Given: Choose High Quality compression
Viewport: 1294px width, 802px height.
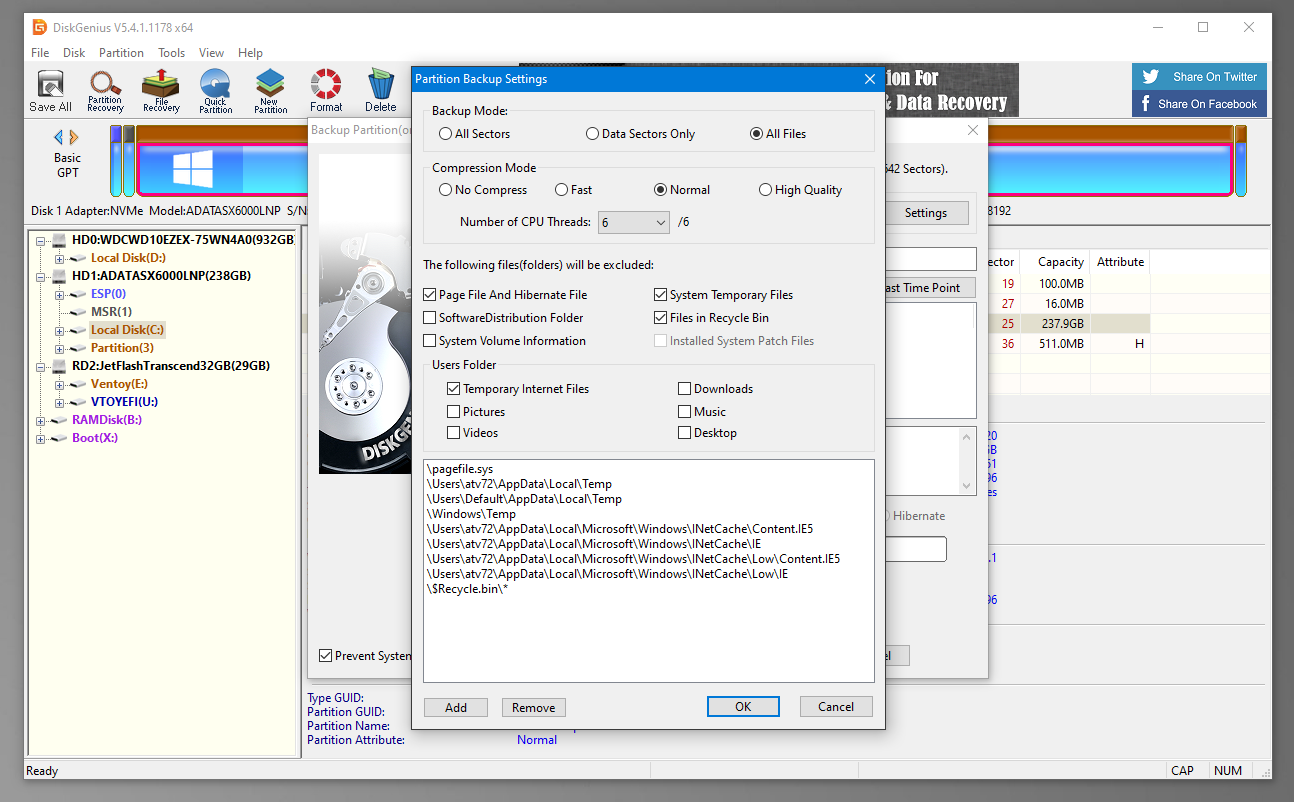Looking at the screenshot, I should (x=766, y=190).
